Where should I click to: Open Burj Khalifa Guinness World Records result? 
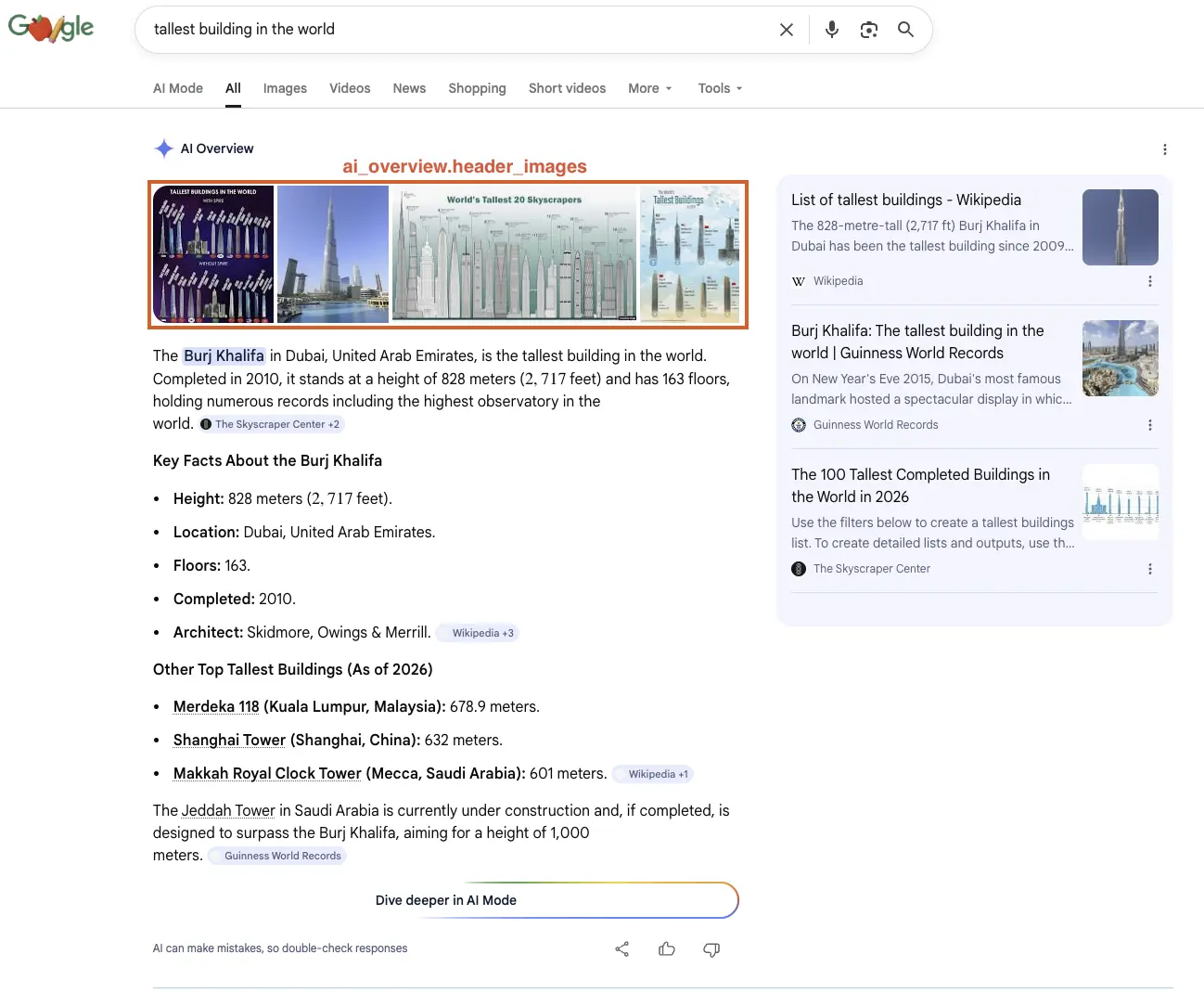(917, 342)
